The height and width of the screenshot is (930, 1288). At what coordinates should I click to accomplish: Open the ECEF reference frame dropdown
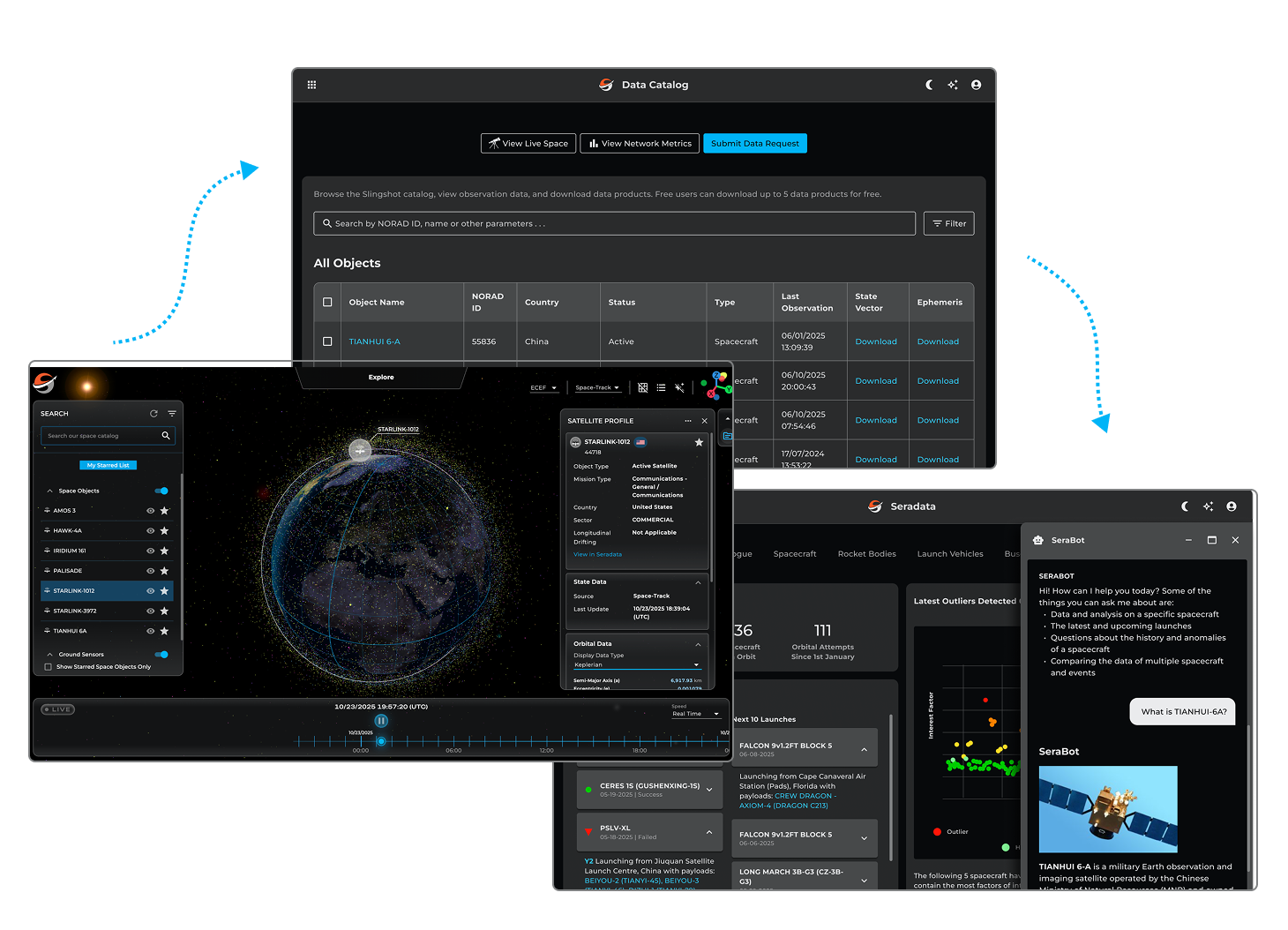543,387
